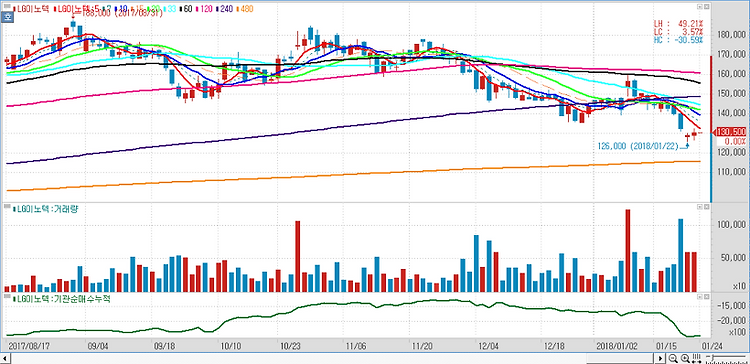Viewport: 750px width, 364px height.
Task: Select the 20 moving average legend
Action: point(154,9)
